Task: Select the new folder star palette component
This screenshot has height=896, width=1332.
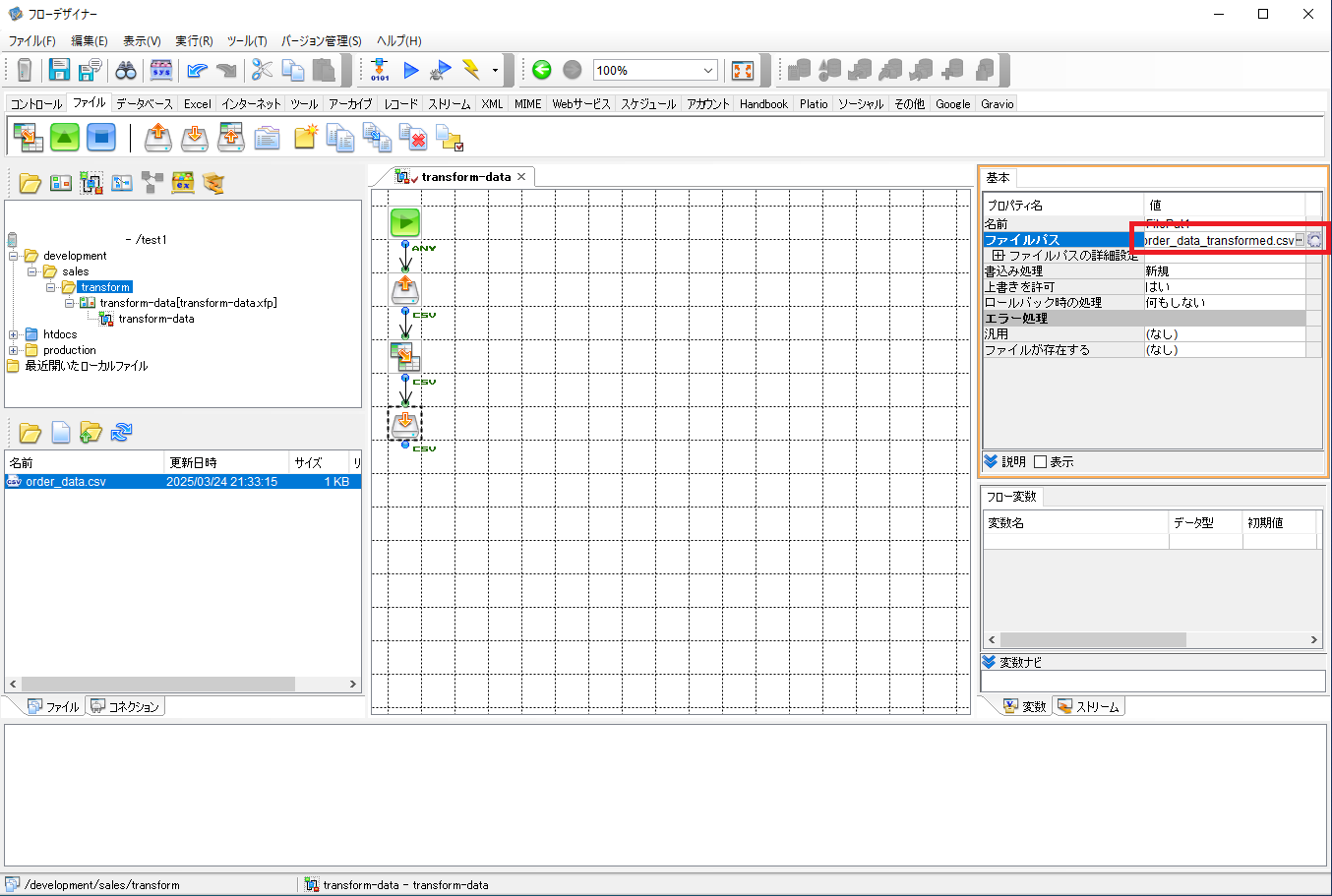Action: 305,138
